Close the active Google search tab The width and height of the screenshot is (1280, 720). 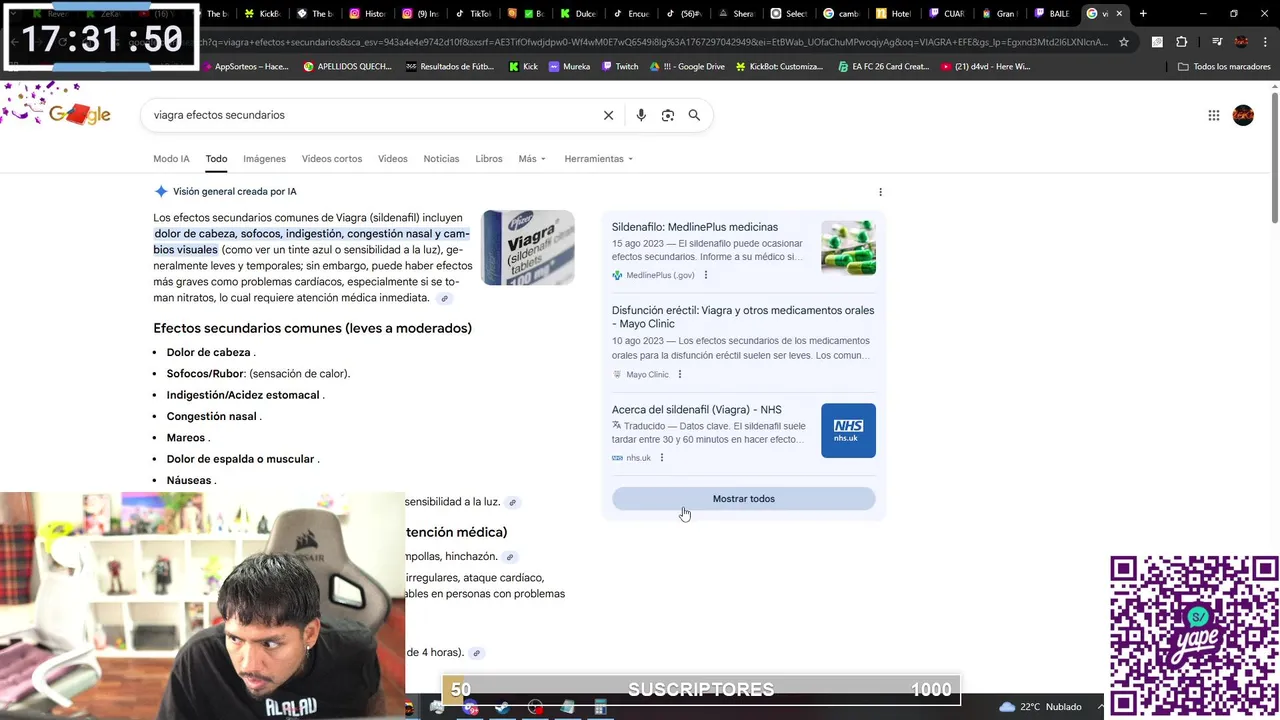(x=1119, y=14)
